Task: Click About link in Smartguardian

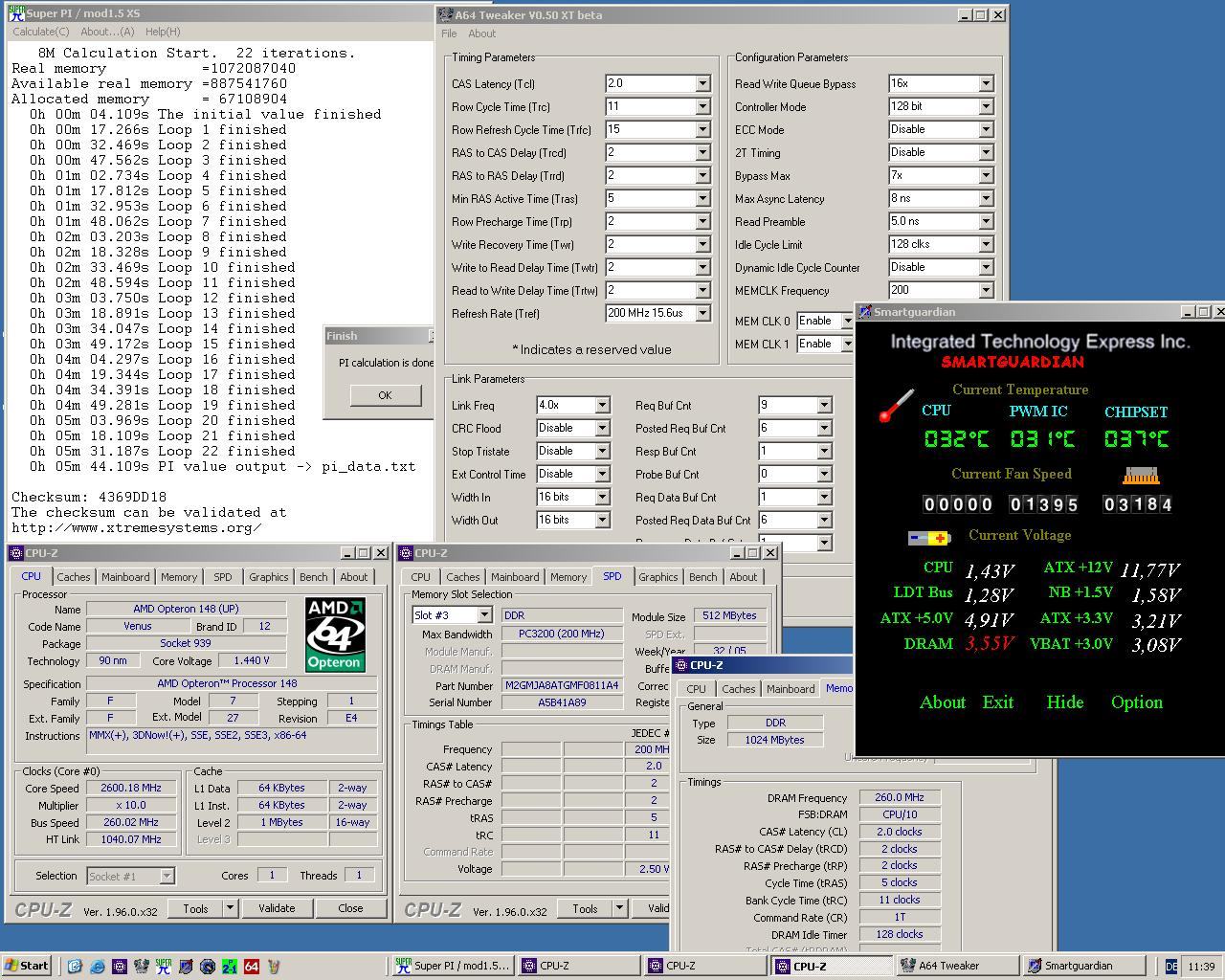Action: [943, 702]
